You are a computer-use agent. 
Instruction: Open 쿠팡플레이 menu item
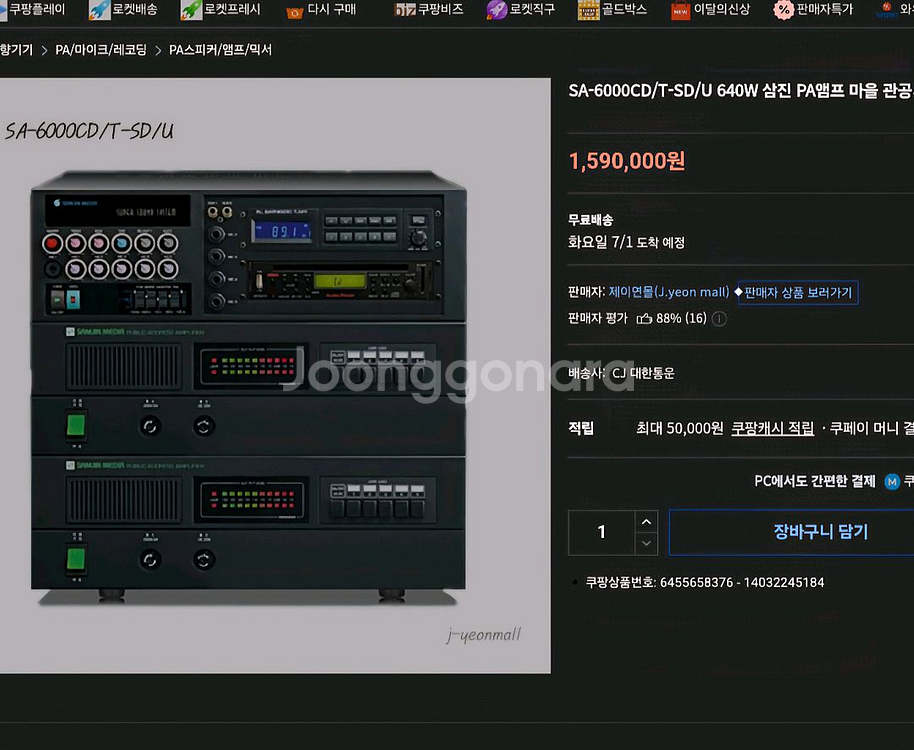coord(37,9)
